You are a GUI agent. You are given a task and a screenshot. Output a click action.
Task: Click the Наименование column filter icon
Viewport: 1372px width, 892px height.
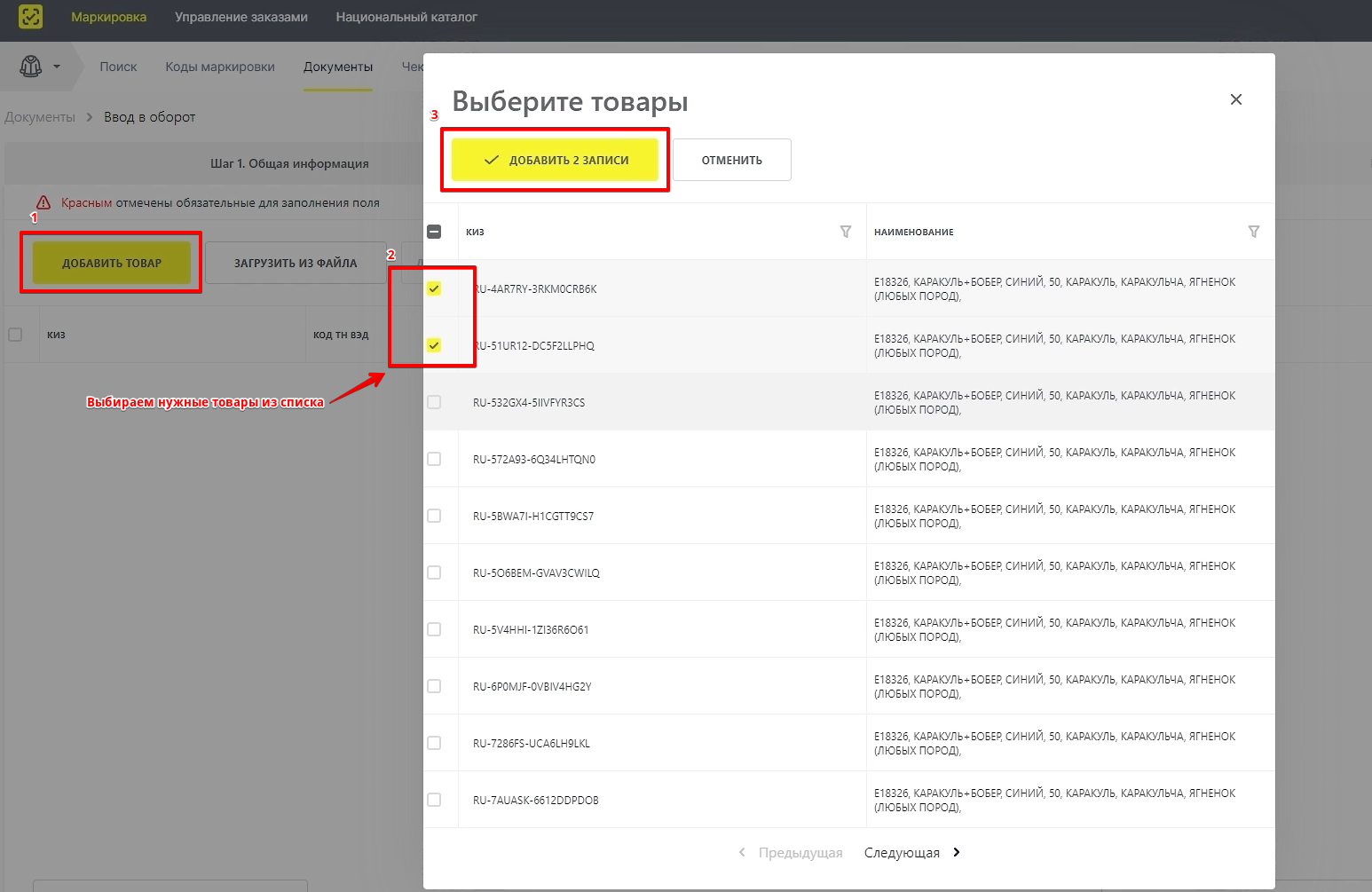1254,232
